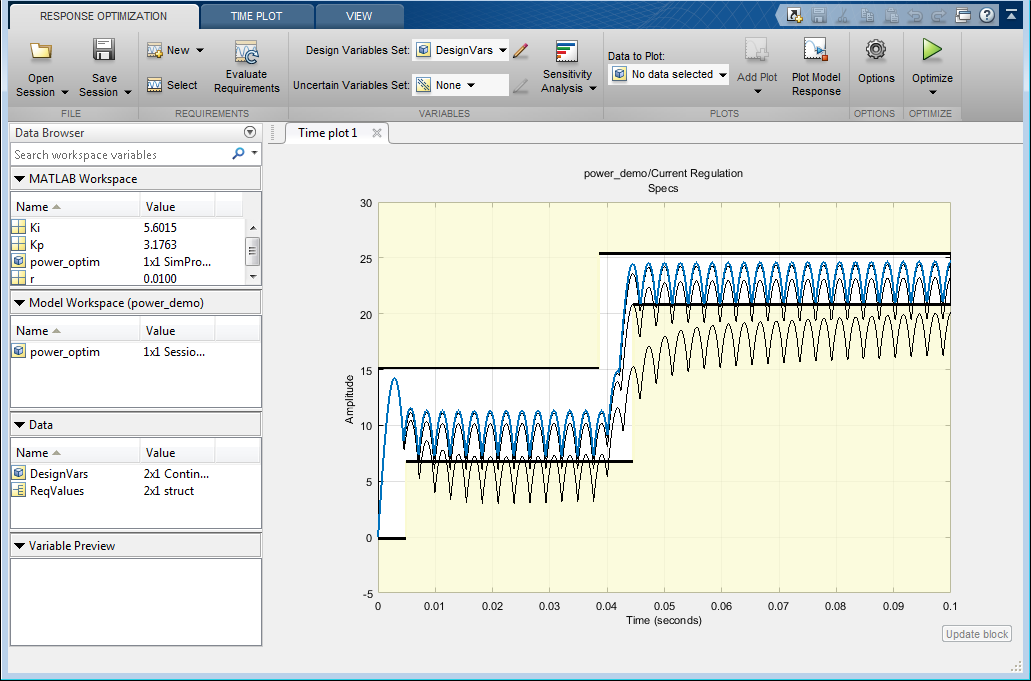Open the Options gear
The image size is (1031, 681).
pyautogui.click(x=876, y=50)
